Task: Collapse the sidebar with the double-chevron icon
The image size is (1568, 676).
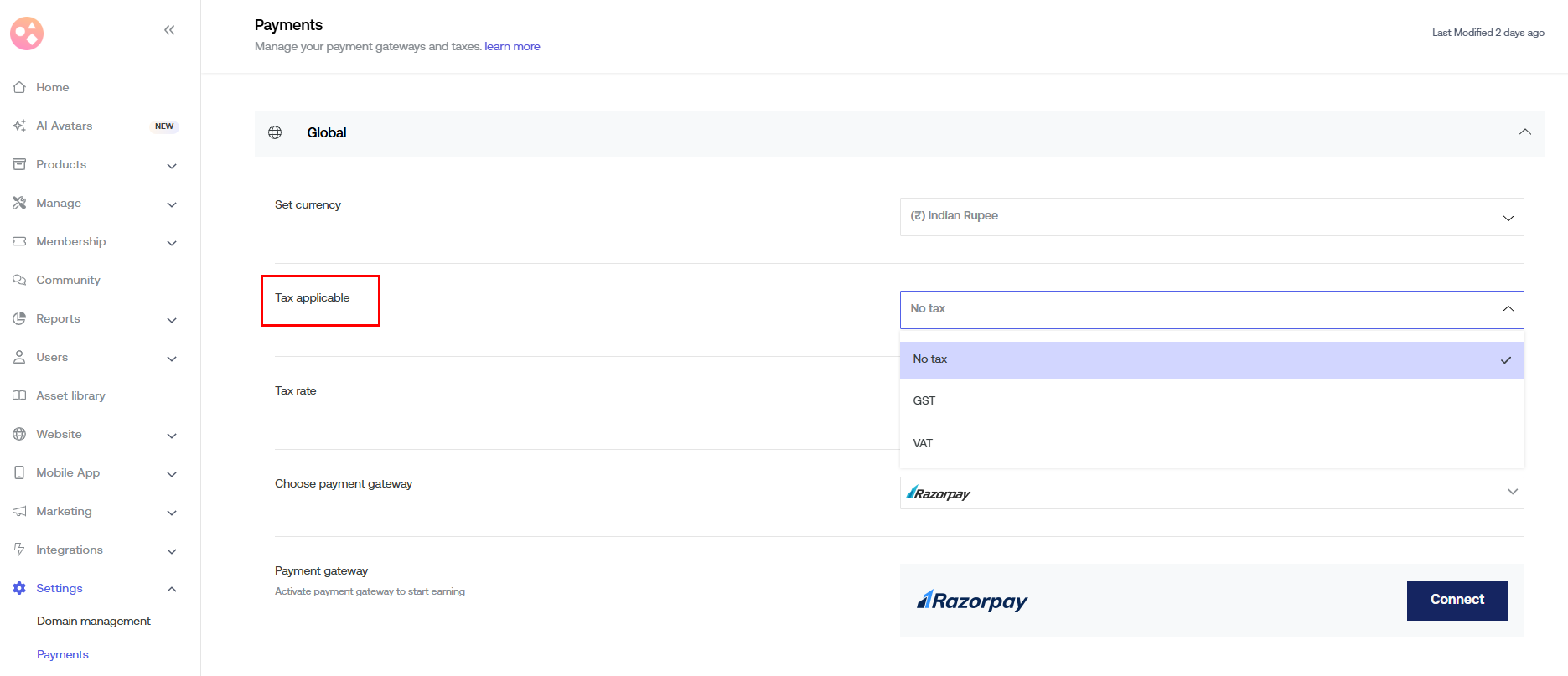Action: [169, 30]
